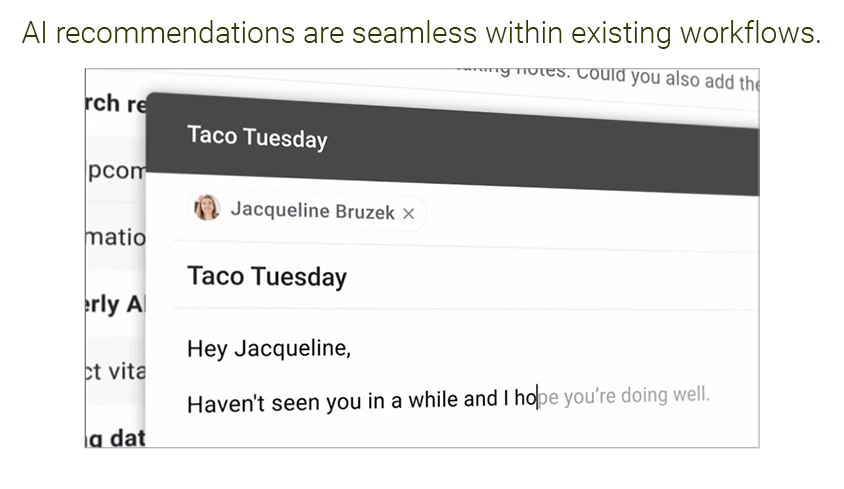
Task: Remove Jacqueline Bruzek recipient with X icon
Action: point(409,214)
